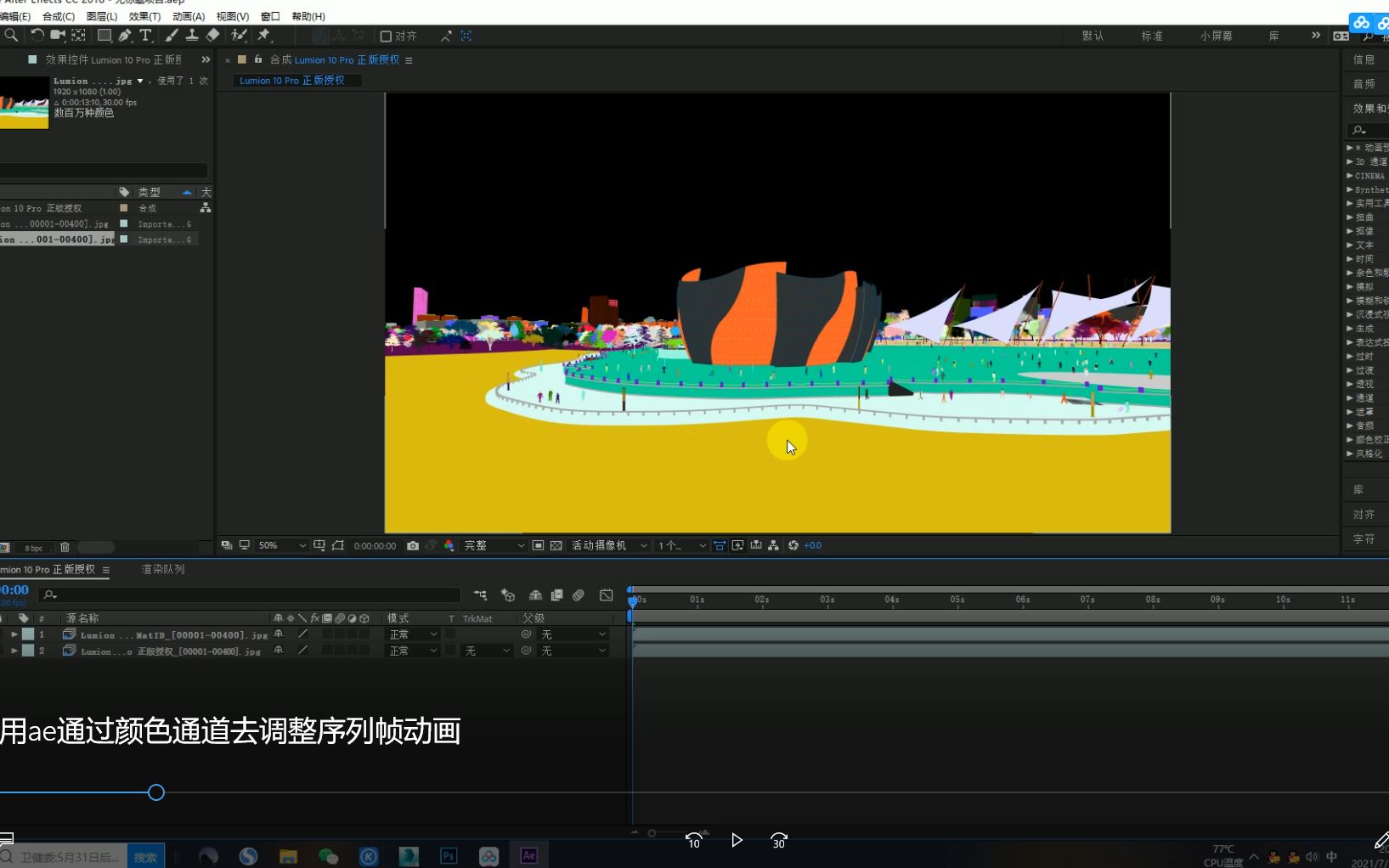This screenshot has width=1389, height=868.
Task: Expand layer 1 MatID properties
Action: click(x=14, y=634)
